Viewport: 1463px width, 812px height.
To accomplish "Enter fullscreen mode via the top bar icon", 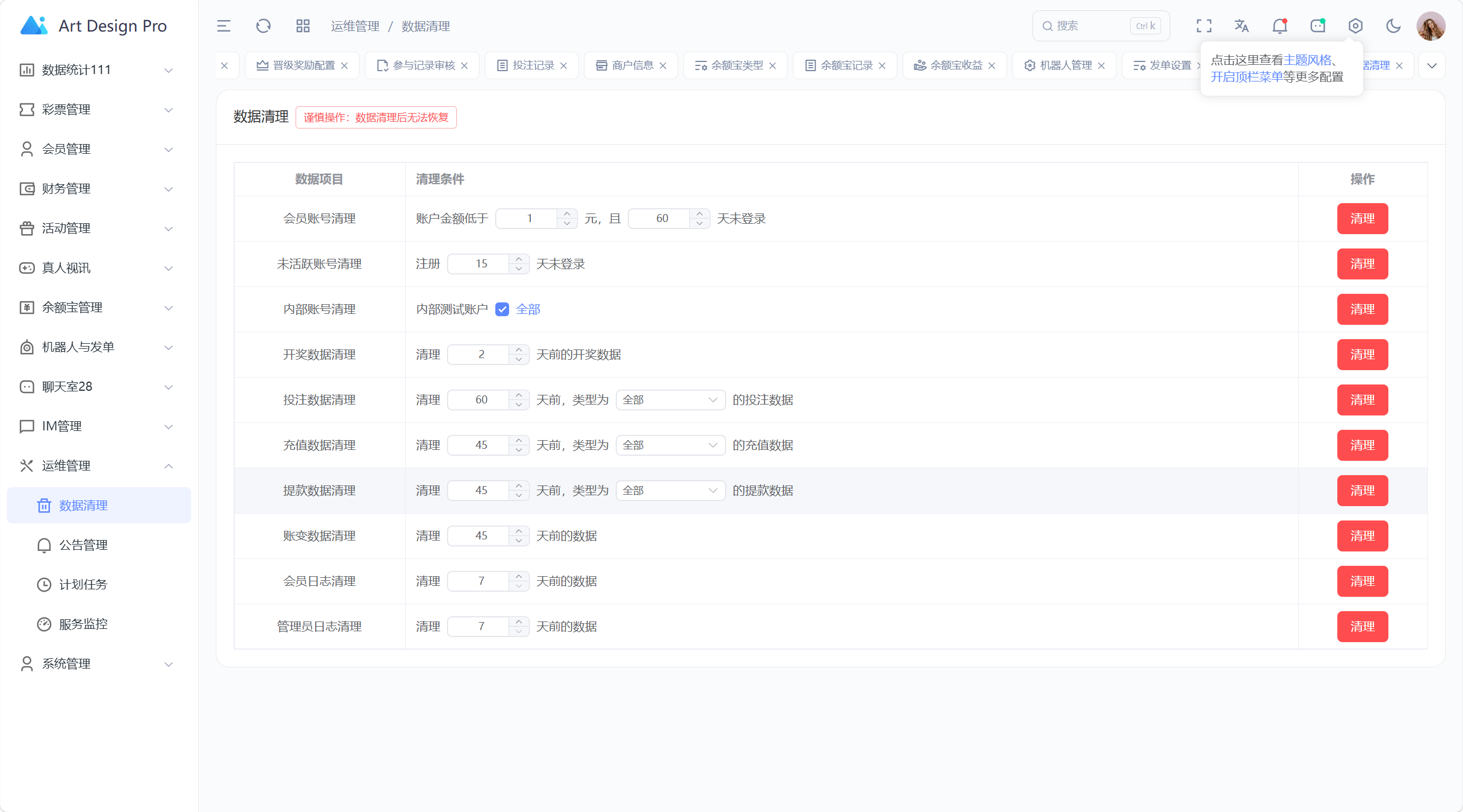I will 1204,26.
